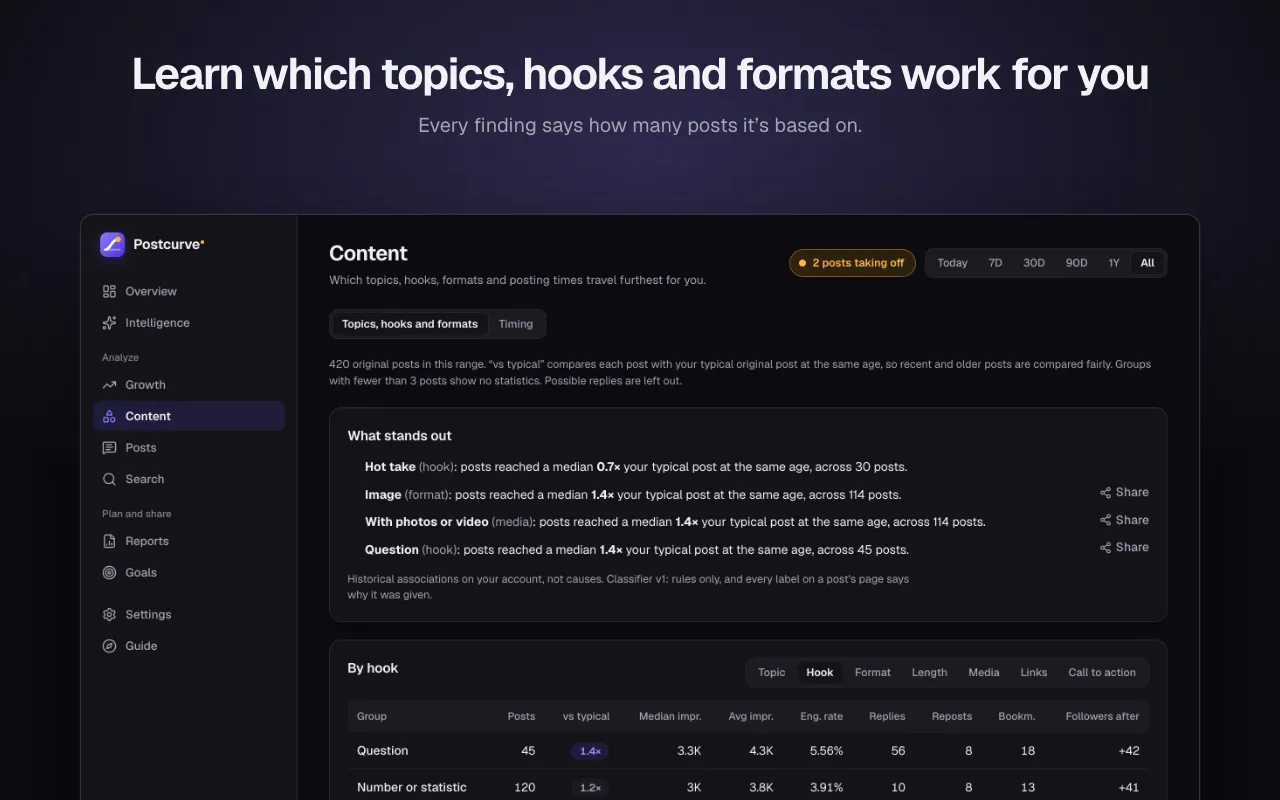Open Growth via its trend-line icon
The image size is (1280, 800).
[x=109, y=385]
